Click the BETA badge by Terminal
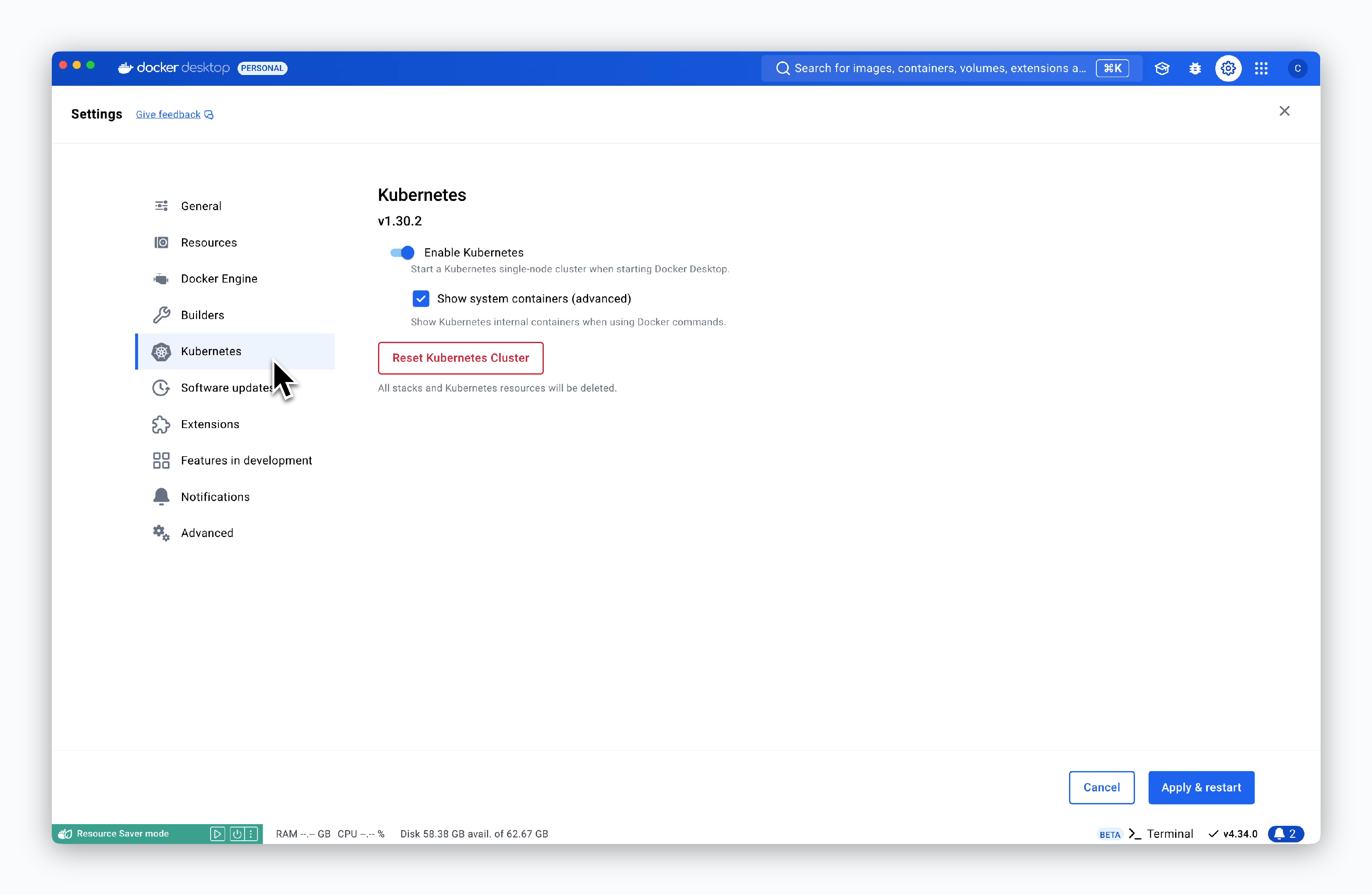The width and height of the screenshot is (1372, 895). pyautogui.click(x=1110, y=835)
